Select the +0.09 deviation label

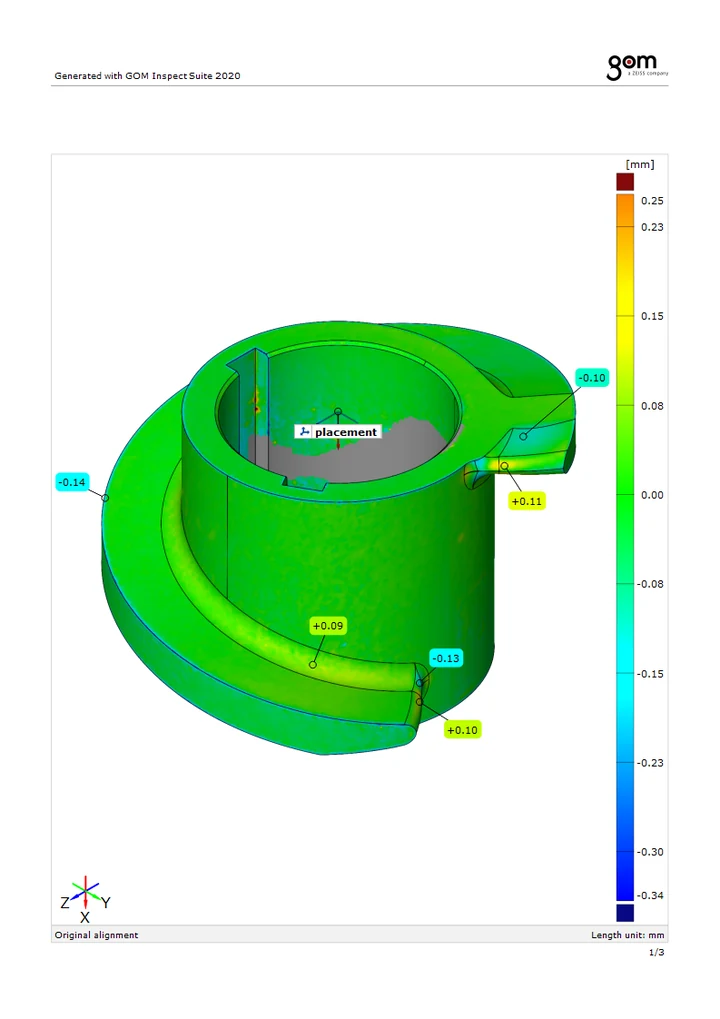pos(328,626)
